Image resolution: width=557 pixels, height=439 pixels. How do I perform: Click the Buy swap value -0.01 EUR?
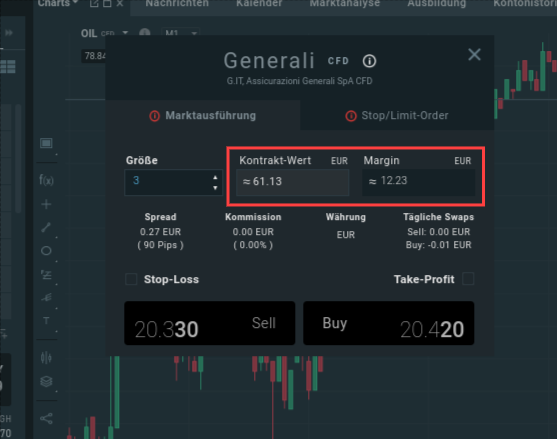(438, 245)
